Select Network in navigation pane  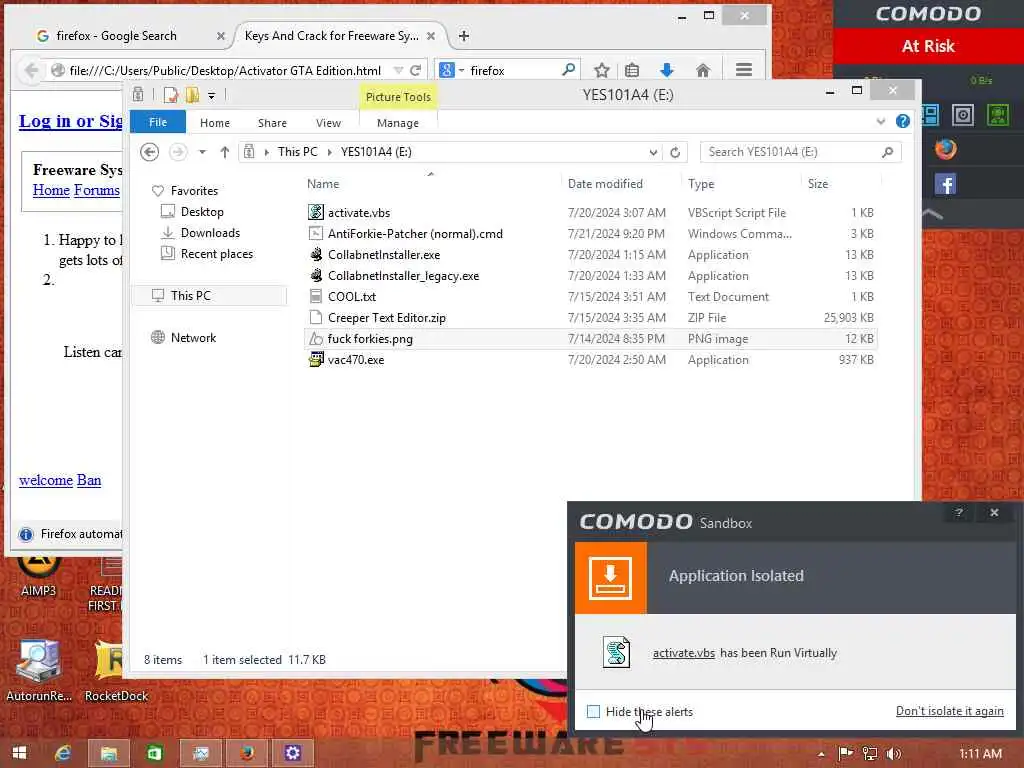point(193,338)
